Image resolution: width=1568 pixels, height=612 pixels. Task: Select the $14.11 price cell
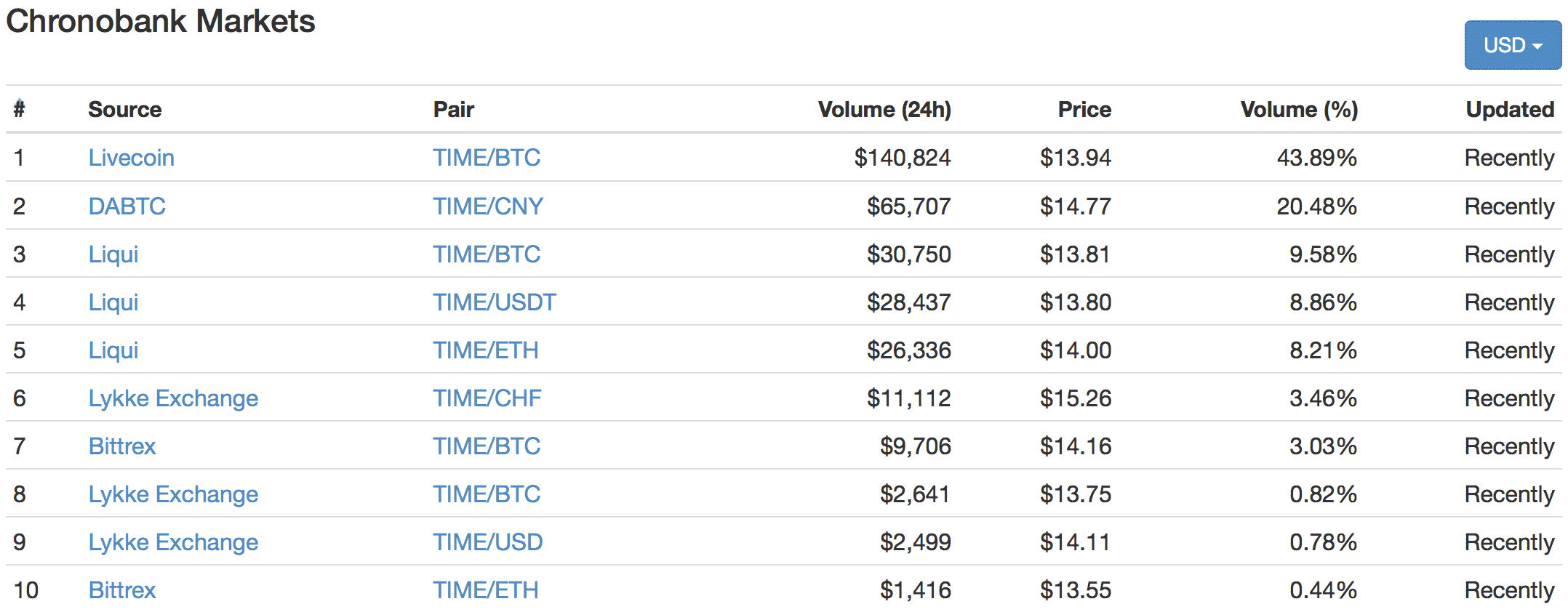click(1075, 542)
